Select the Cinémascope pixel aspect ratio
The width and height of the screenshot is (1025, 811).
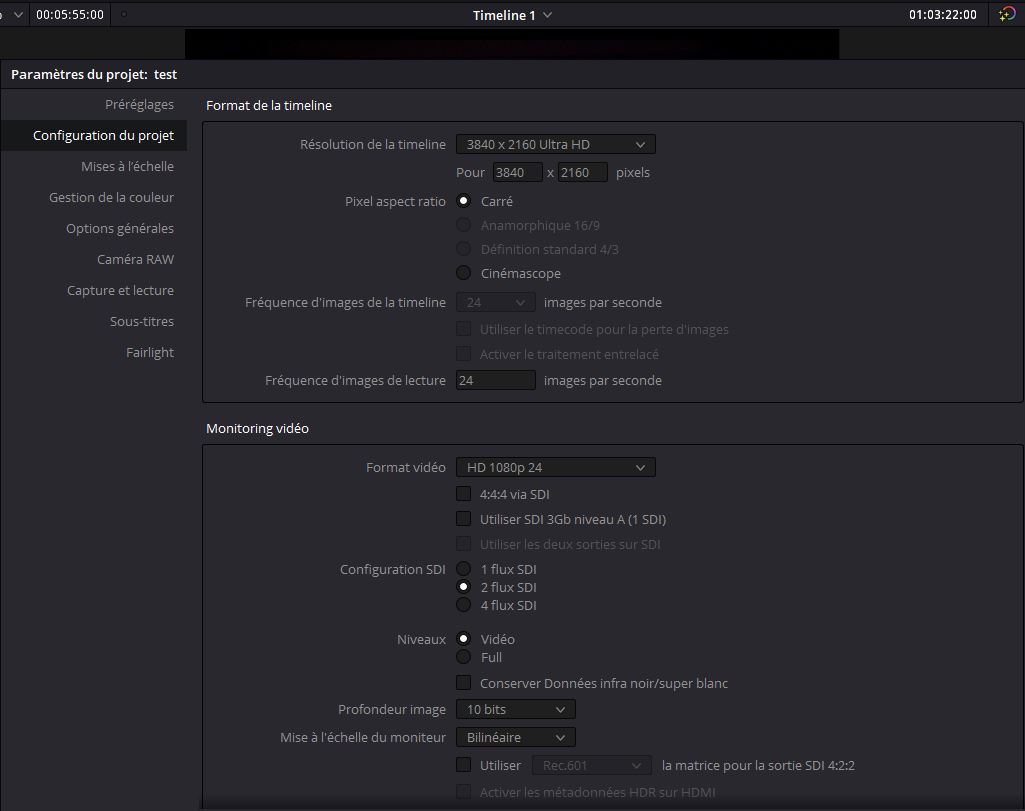464,273
